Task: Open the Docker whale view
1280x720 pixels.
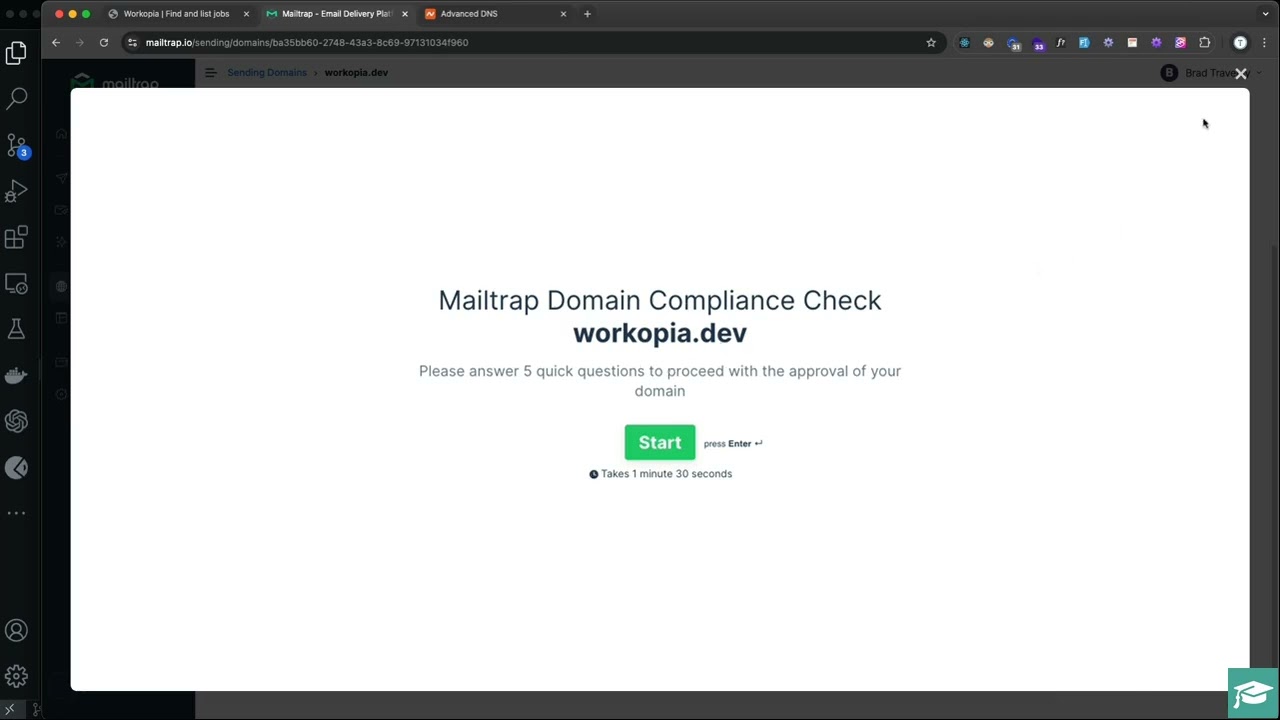Action: pos(16,376)
